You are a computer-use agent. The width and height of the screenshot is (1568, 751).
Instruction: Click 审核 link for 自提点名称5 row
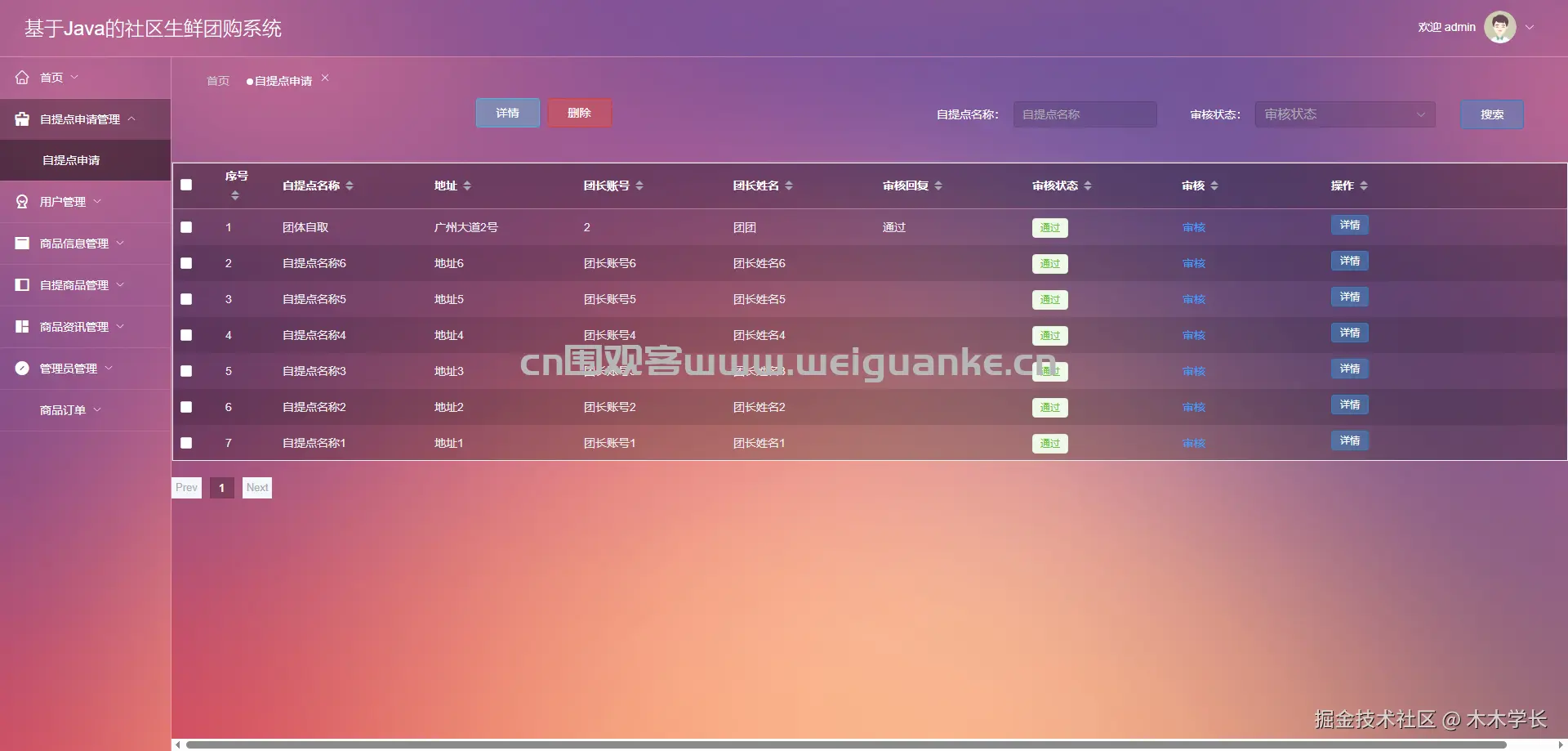(1194, 299)
